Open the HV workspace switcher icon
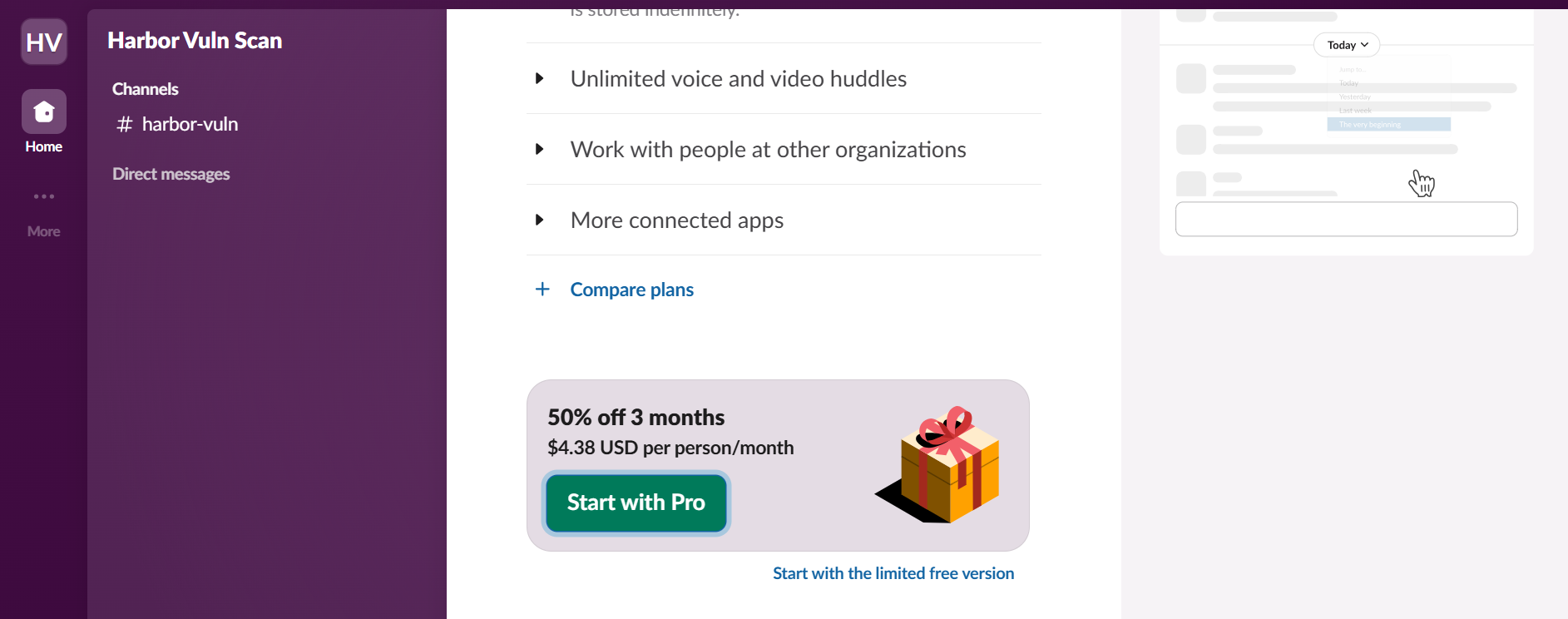Viewport: 1568px width, 619px height. tap(44, 42)
